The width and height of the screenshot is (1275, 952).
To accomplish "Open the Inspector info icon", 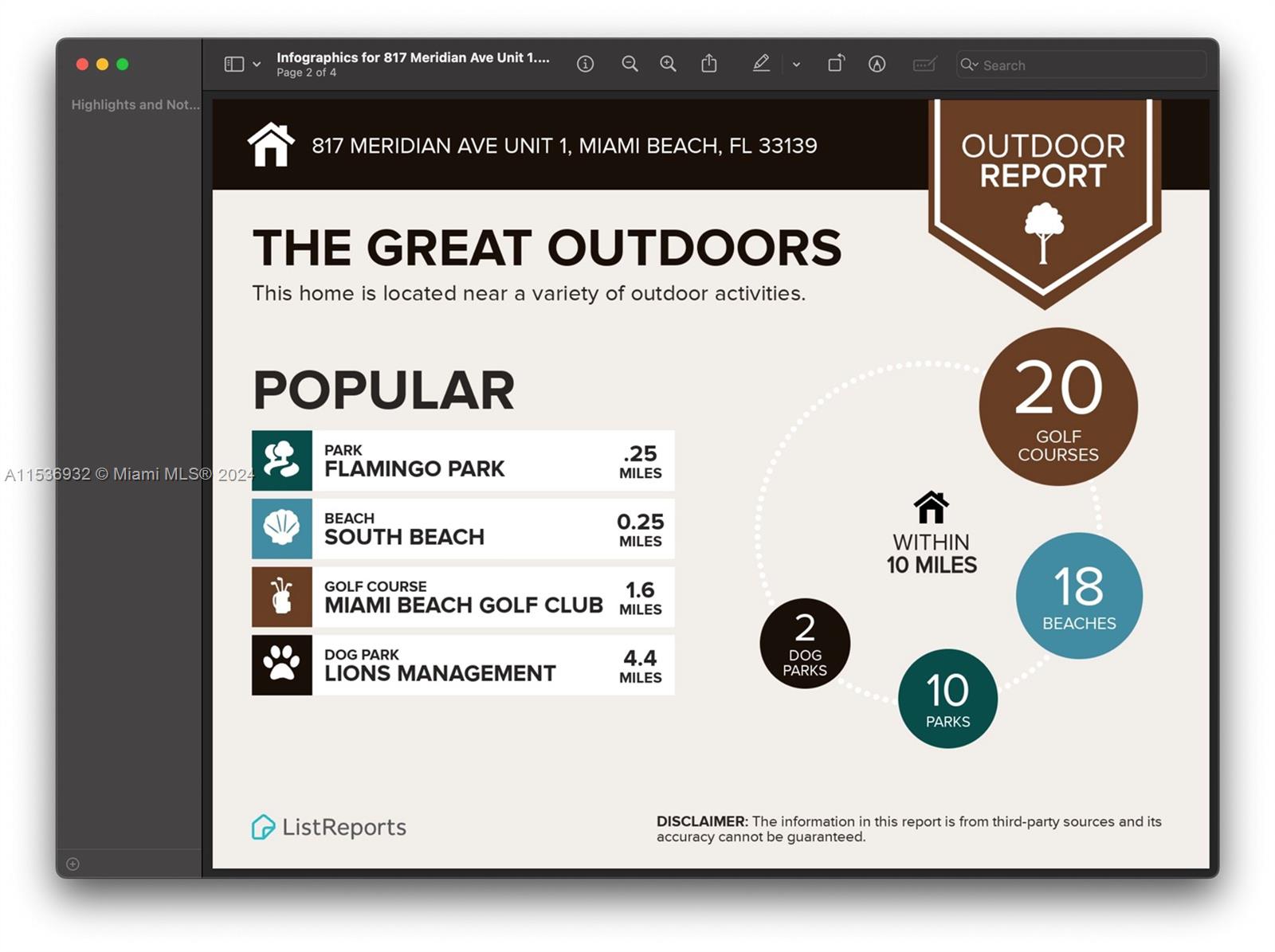I will 585,65.
